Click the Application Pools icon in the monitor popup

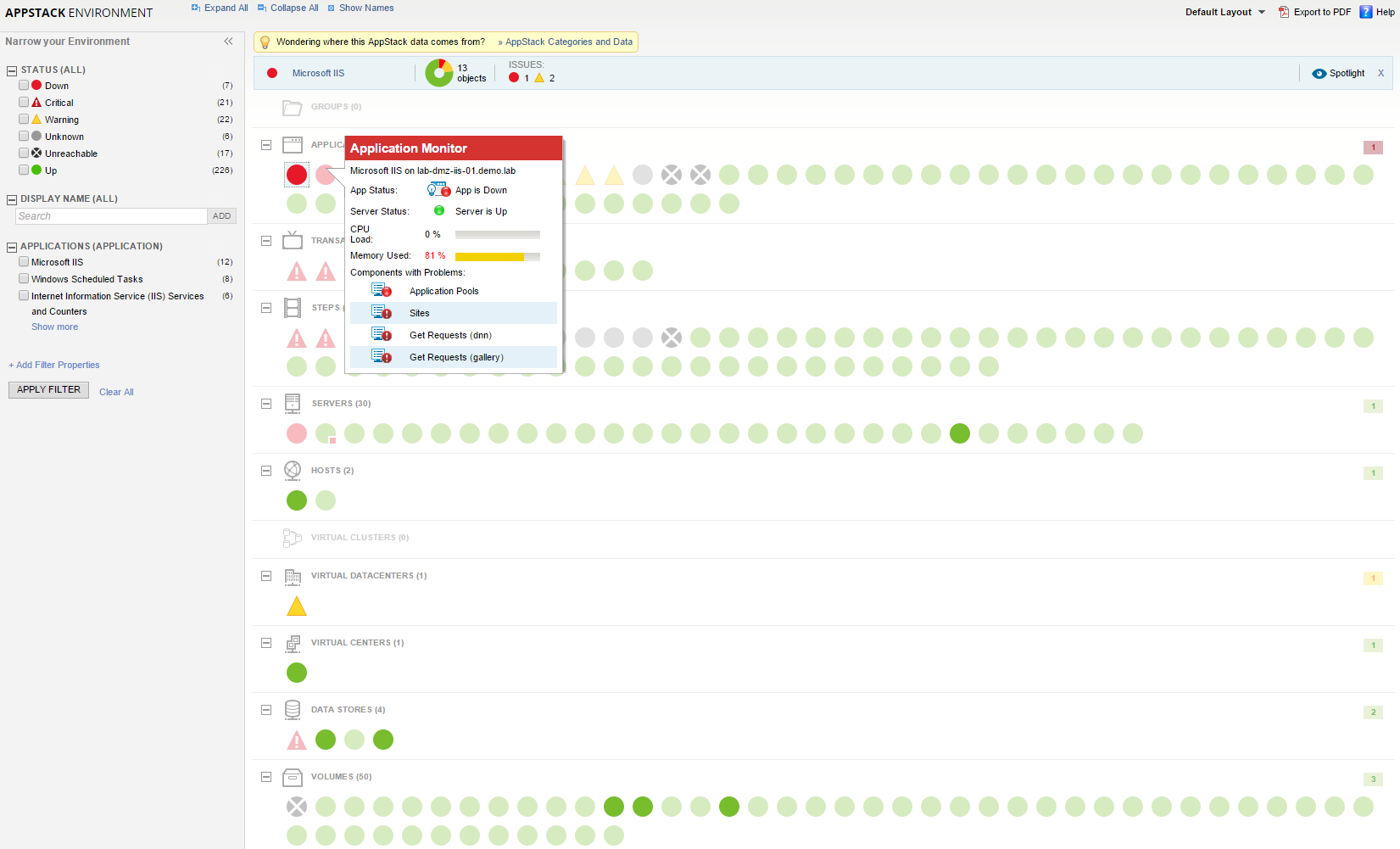tap(382, 290)
